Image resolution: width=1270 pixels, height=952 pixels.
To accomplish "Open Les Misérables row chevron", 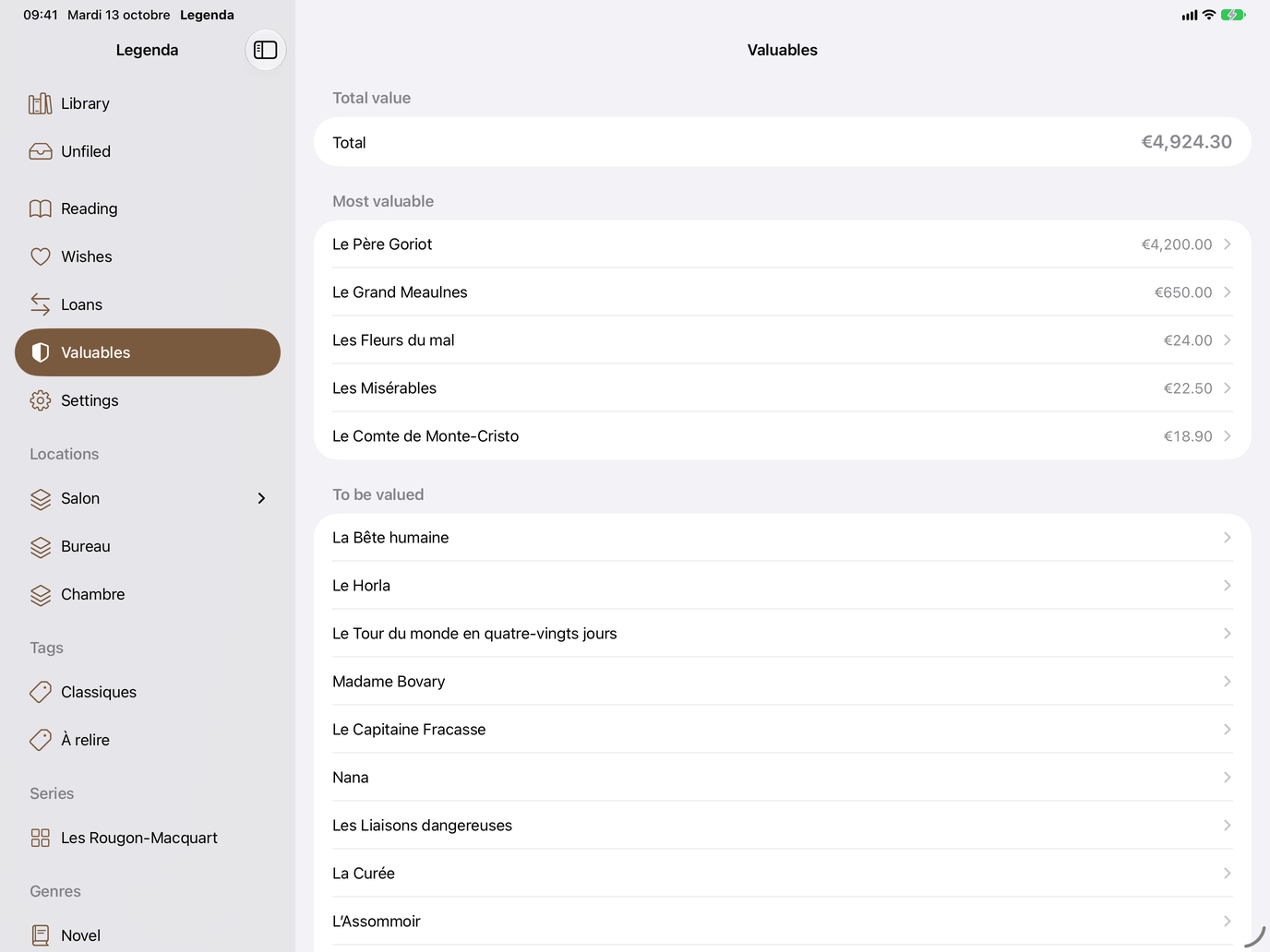I will coord(1227,387).
